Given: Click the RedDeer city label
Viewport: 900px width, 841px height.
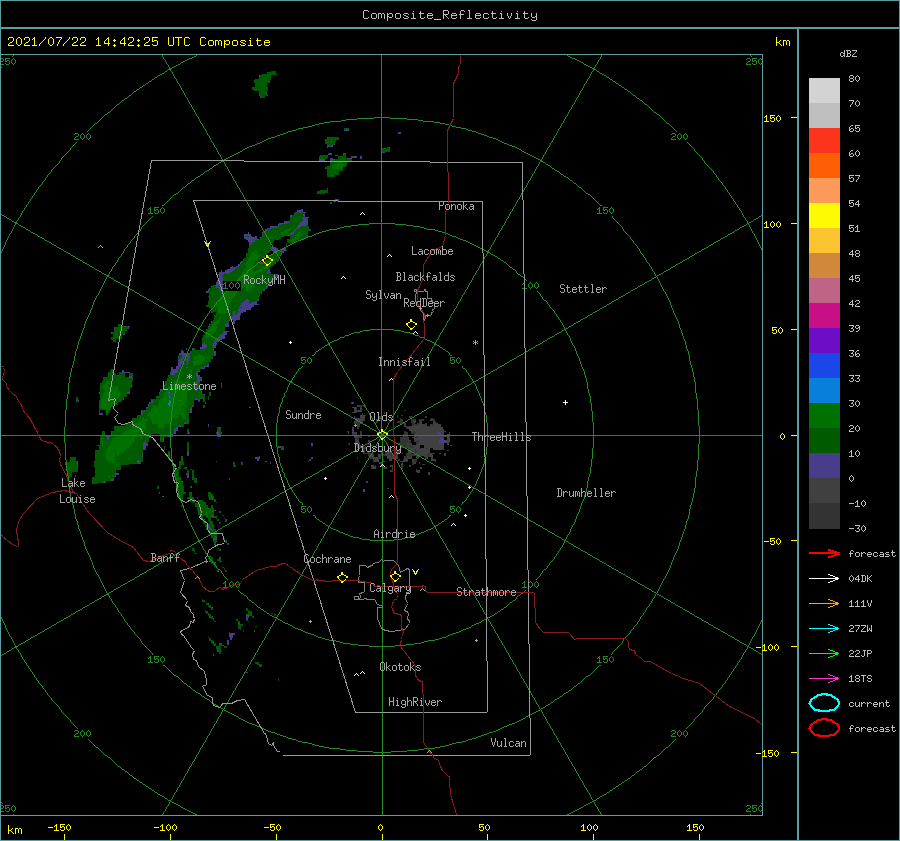Looking at the screenshot, I should pos(424,303).
